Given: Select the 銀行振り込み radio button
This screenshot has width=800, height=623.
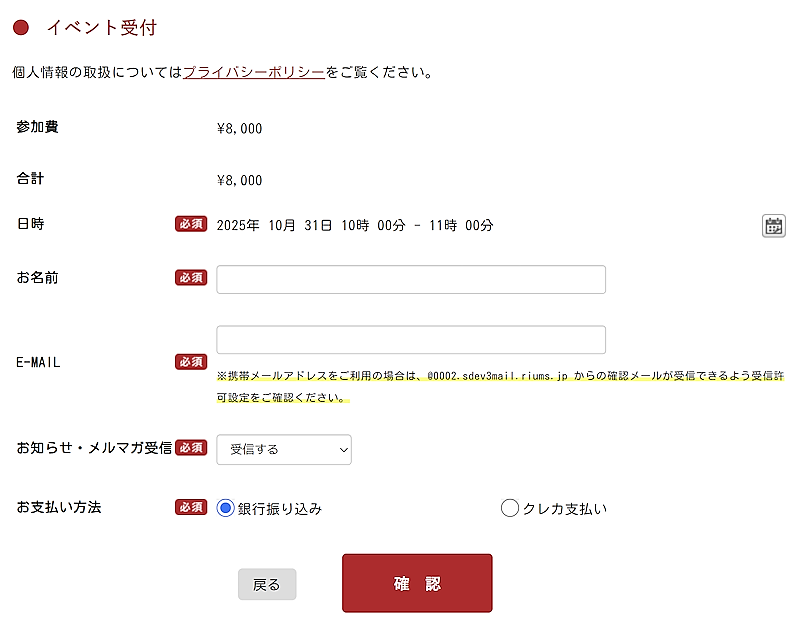Looking at the screenshot, I should (226, 508).
